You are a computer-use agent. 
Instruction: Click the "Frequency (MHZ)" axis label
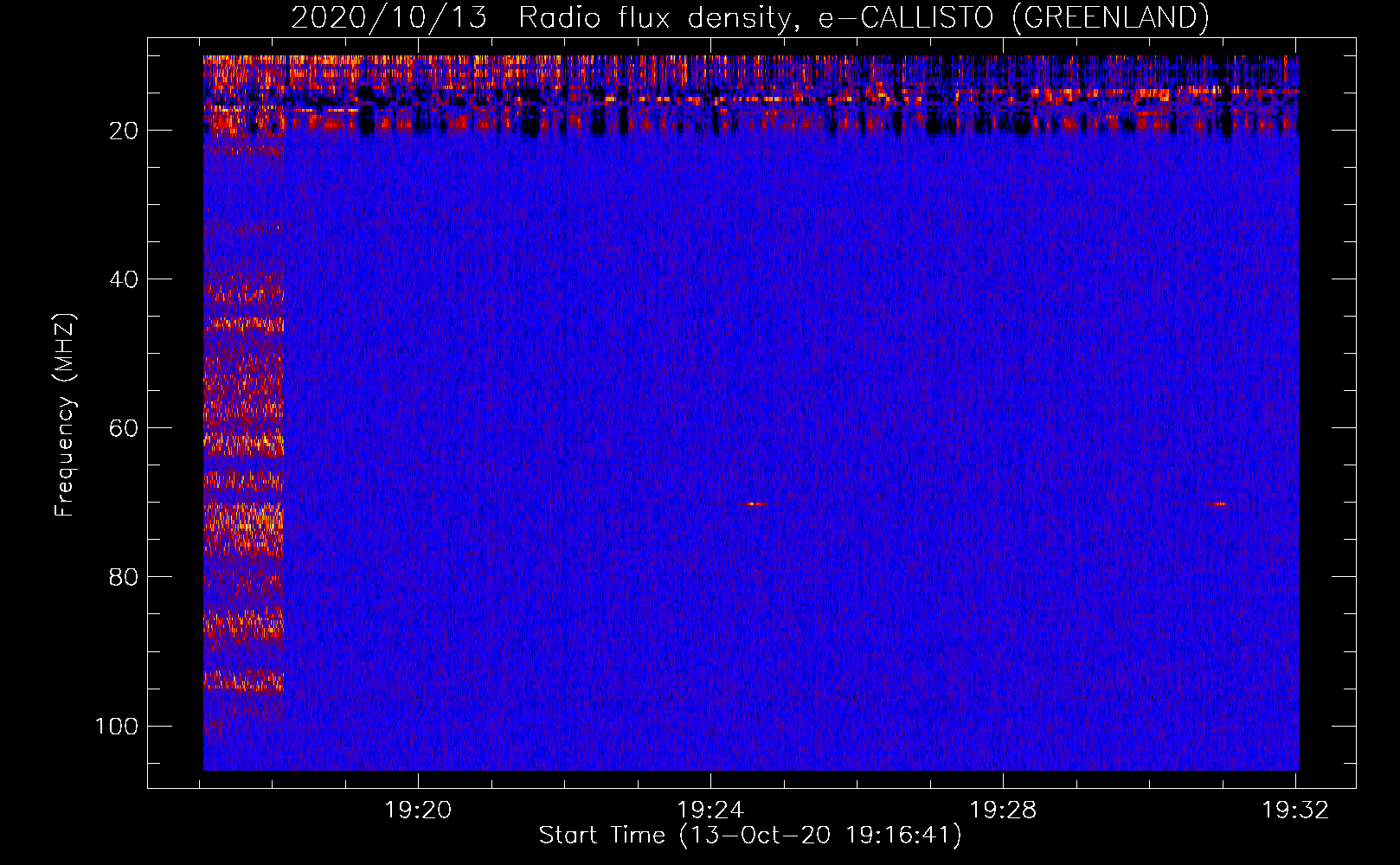click(x=65, y=415)
